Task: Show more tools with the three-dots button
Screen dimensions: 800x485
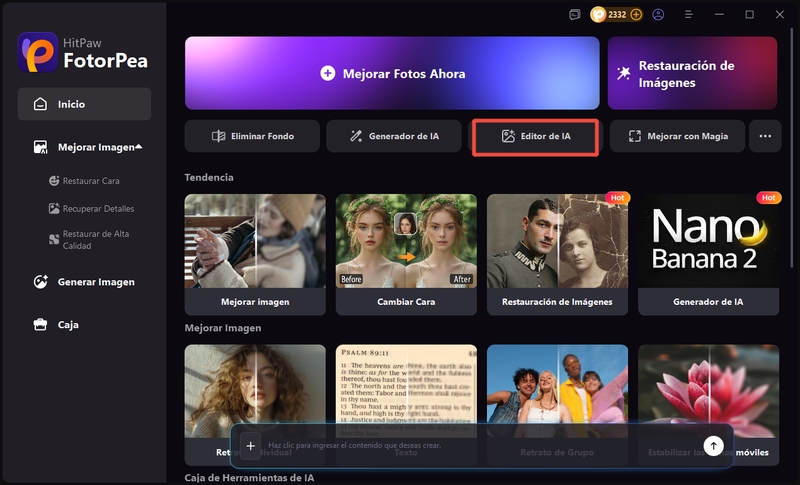Action: (765, 136)
